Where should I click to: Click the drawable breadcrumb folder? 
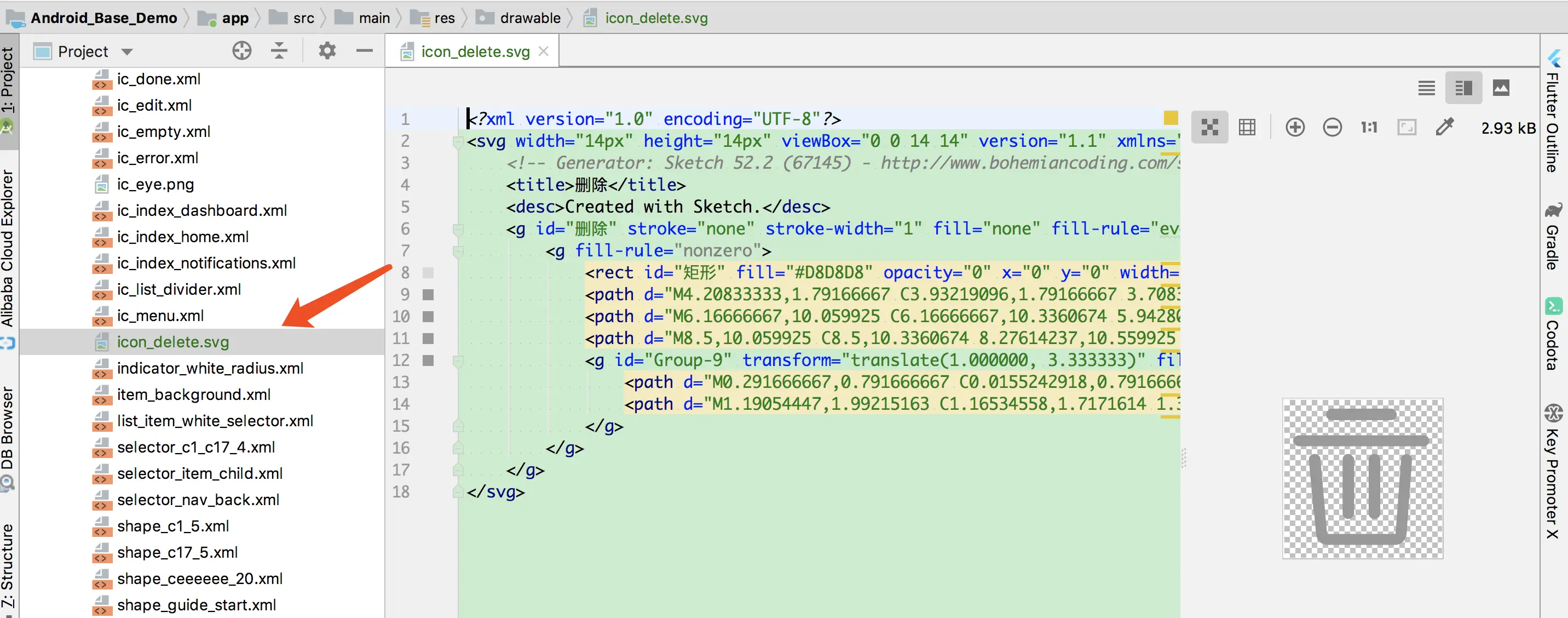click(x=529, y=18)
